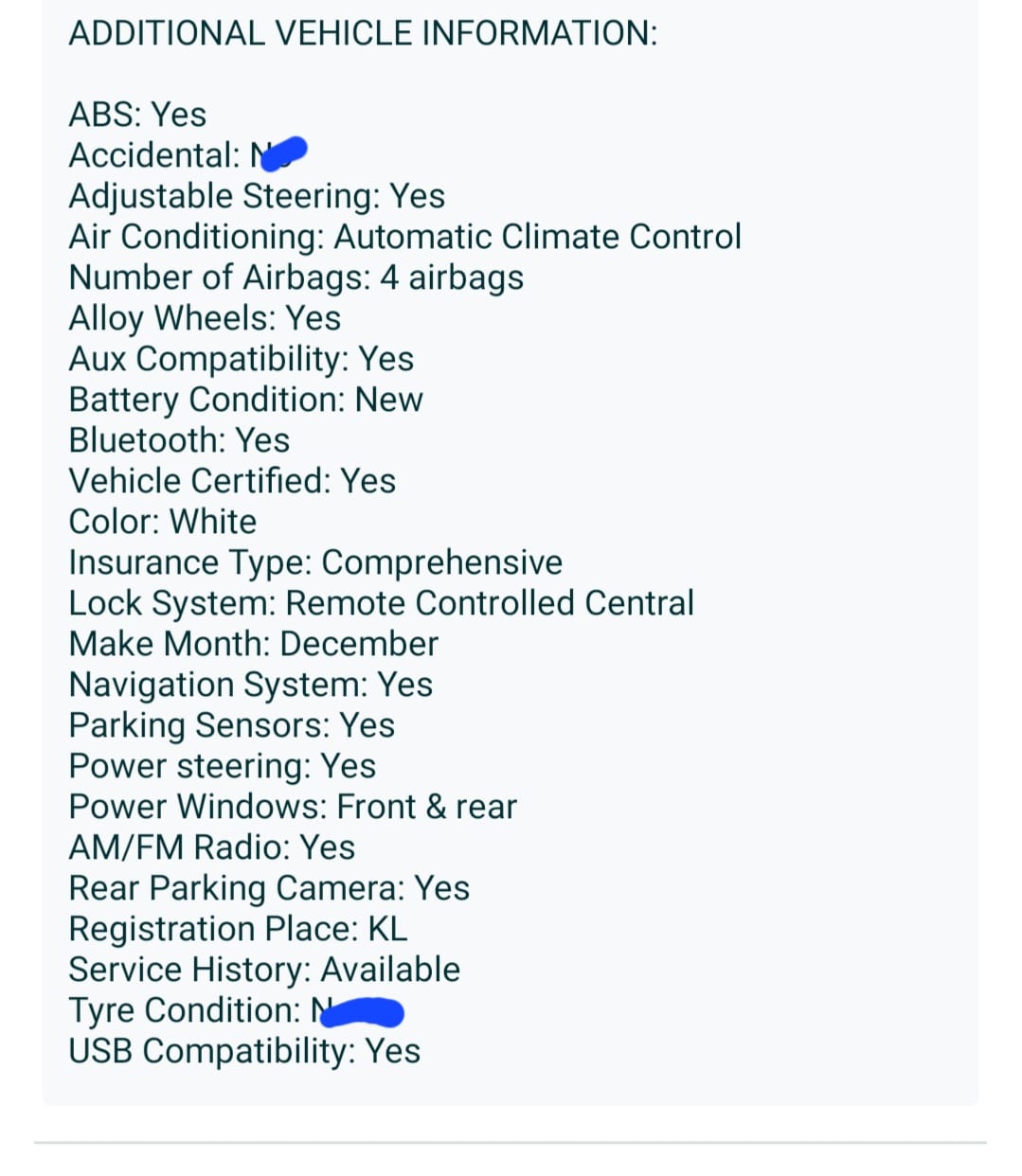The image size is (1022, 1176).
Task: Select the Color: White entry
Action: (162, 522)
